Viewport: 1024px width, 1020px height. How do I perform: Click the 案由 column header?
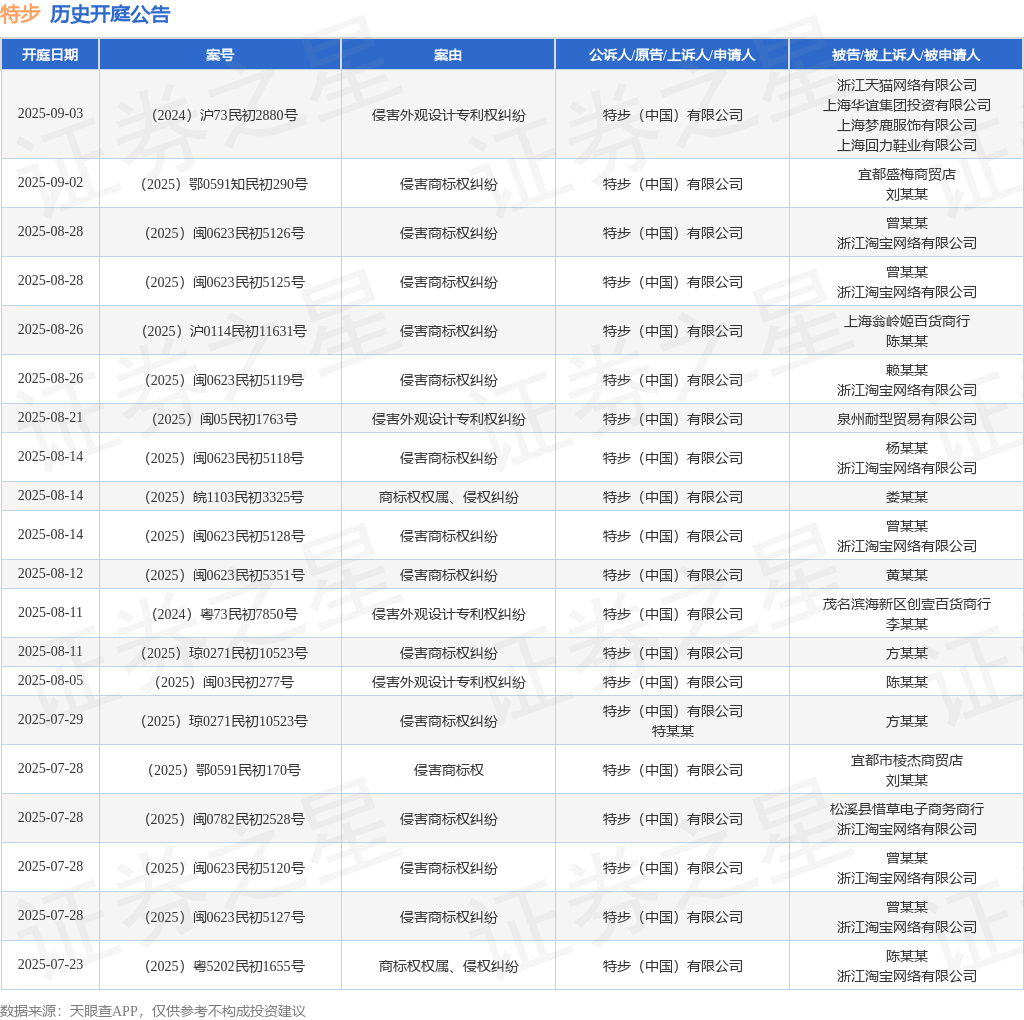coord(448,55)
